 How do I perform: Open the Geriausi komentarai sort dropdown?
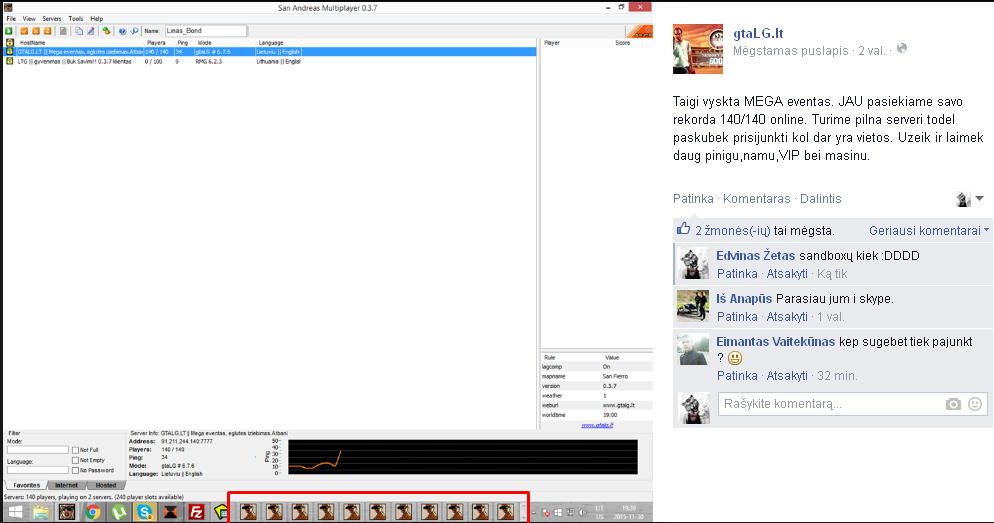pos(929,231)
